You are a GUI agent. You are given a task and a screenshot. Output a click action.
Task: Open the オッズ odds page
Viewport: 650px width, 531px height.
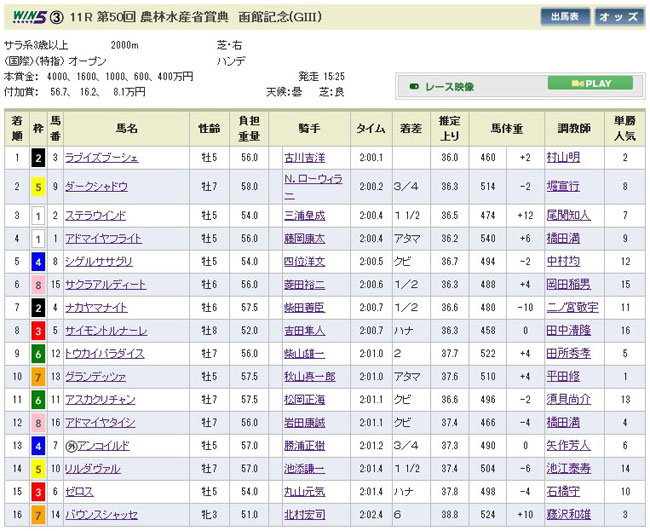coord(618,17)
